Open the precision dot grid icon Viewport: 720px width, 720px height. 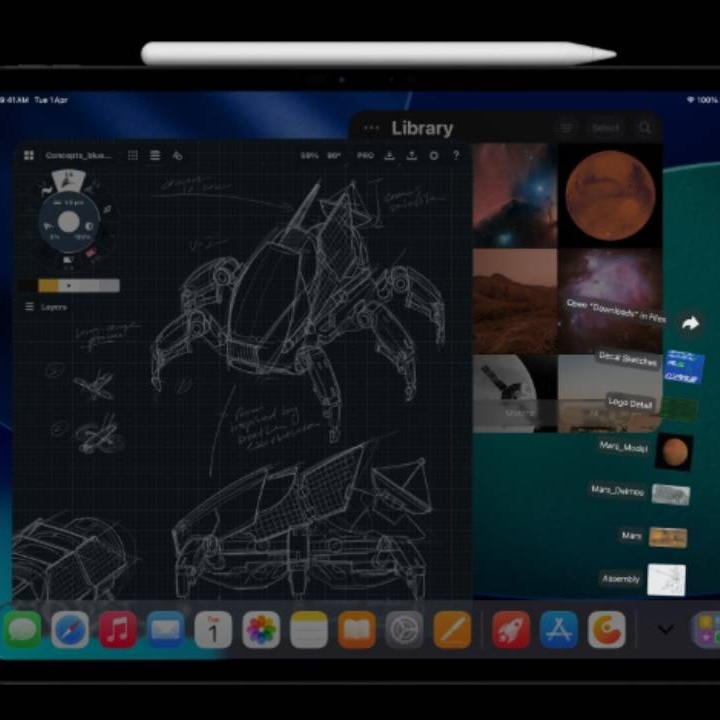pyautogui.click(x=133, y=156)
